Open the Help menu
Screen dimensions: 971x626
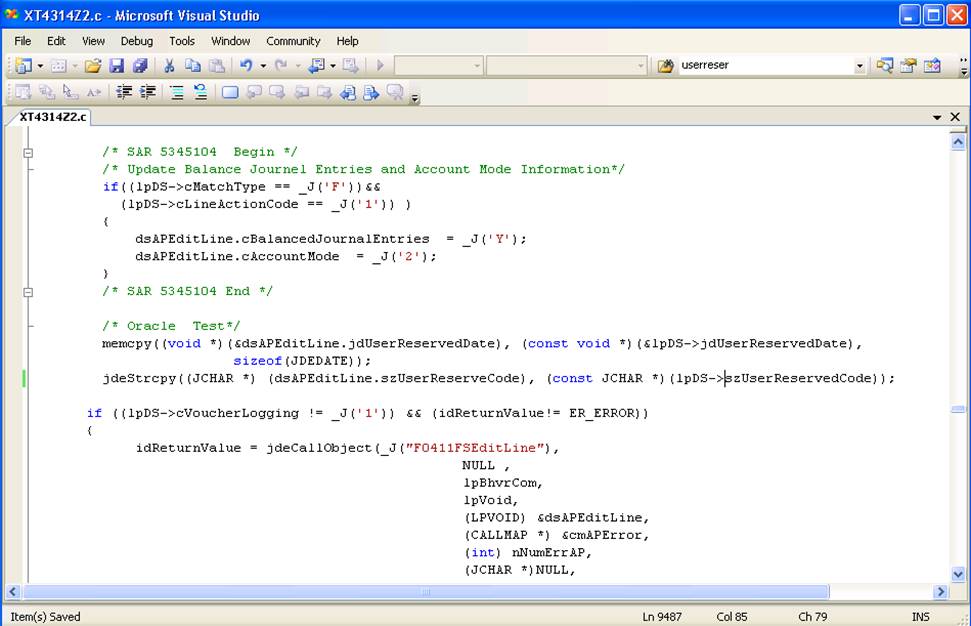[347, 41]
